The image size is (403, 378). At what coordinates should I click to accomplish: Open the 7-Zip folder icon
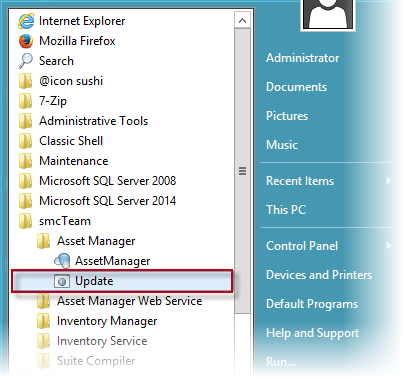click(x=25, y=101)
